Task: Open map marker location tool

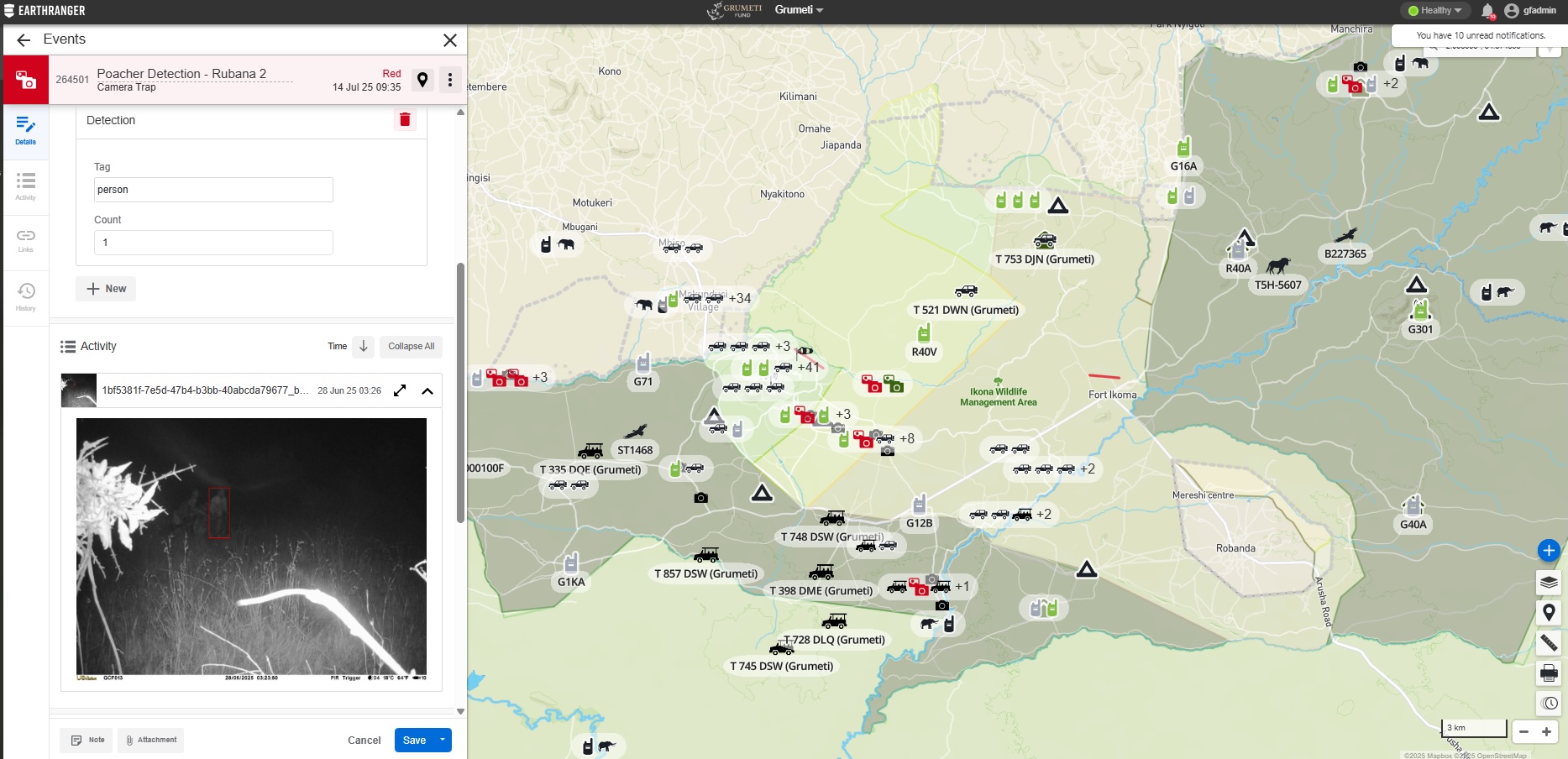Action: click(x=1549, y=612)
